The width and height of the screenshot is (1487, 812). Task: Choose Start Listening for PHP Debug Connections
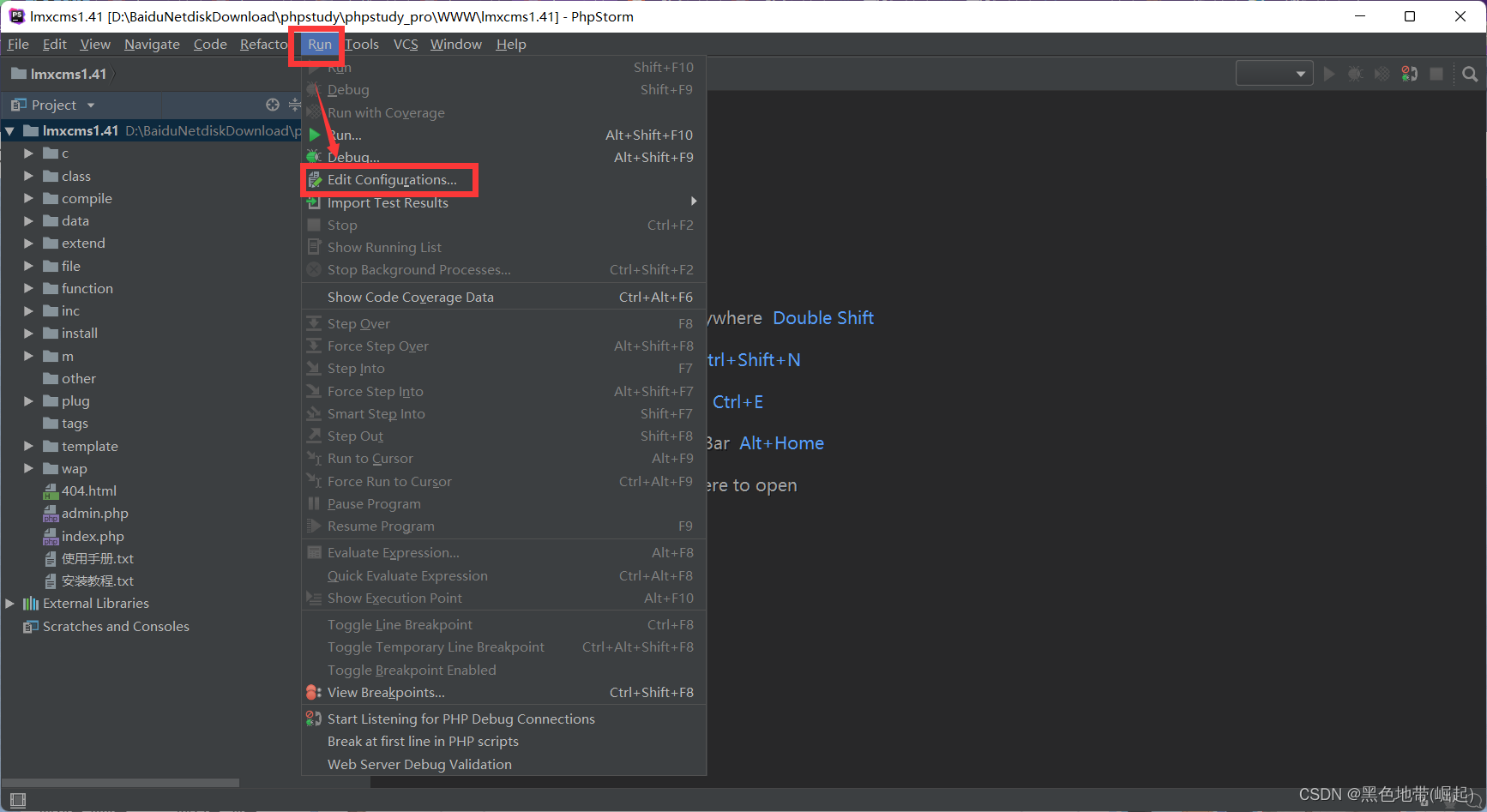[461, 719]
